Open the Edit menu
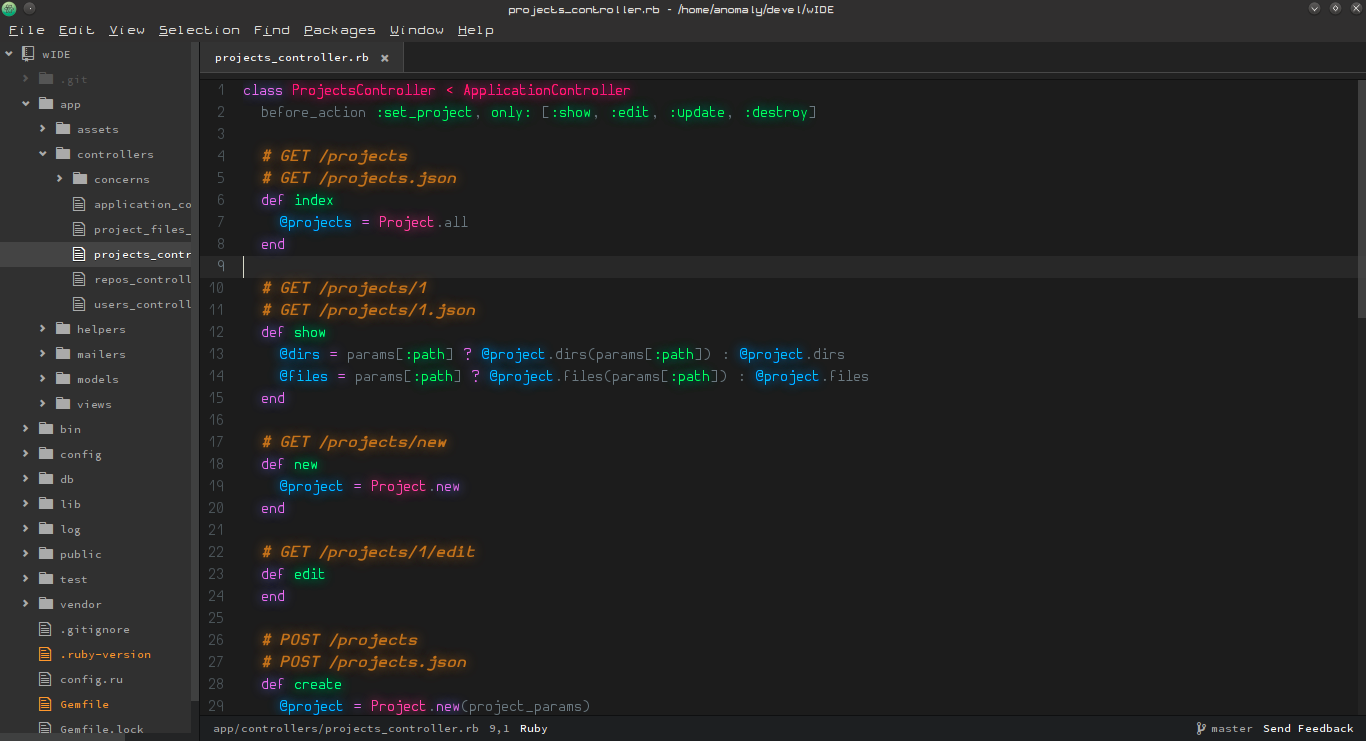 tap(76, 30)
